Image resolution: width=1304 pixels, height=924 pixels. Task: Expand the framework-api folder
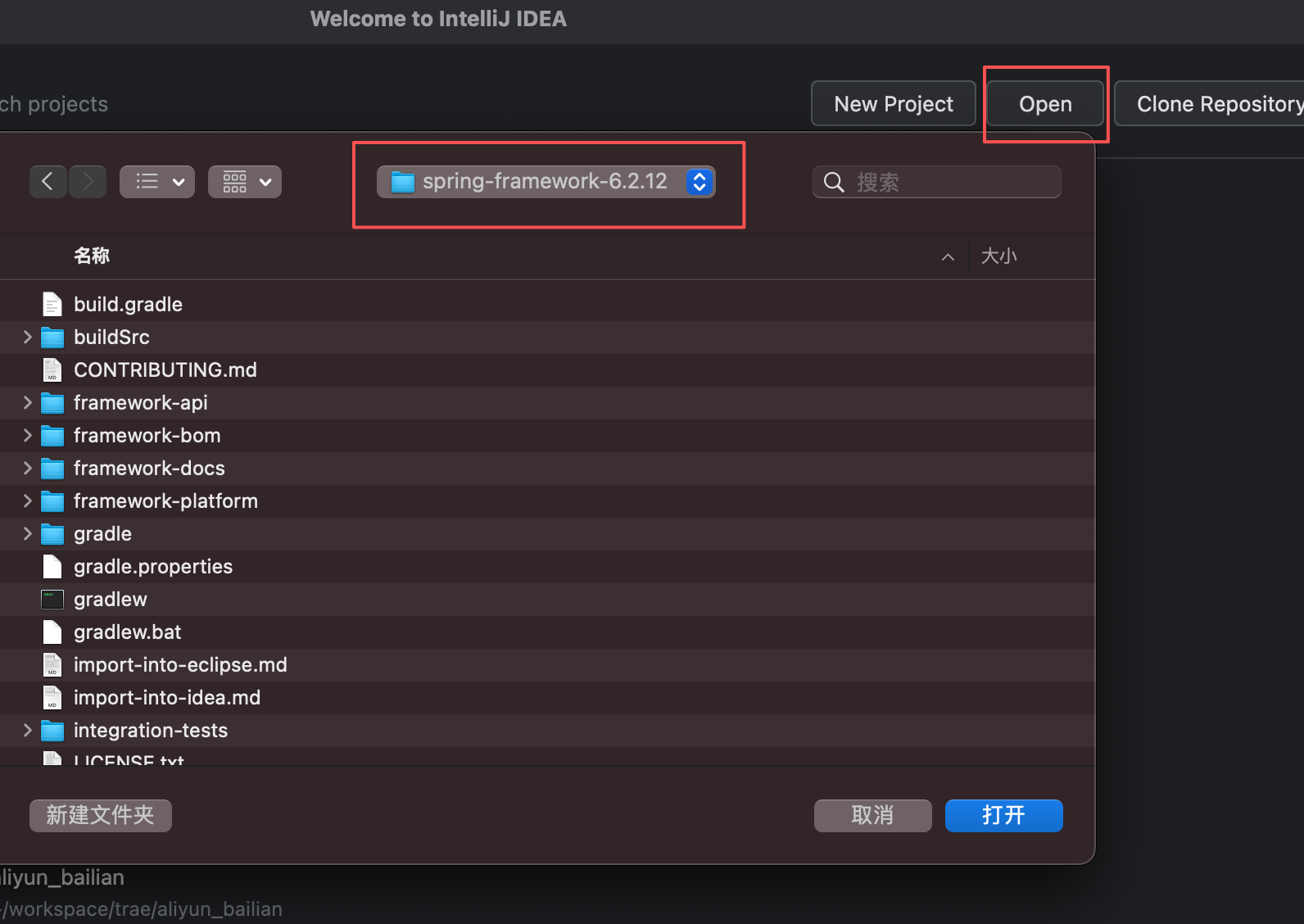click(x=27, y=402)
